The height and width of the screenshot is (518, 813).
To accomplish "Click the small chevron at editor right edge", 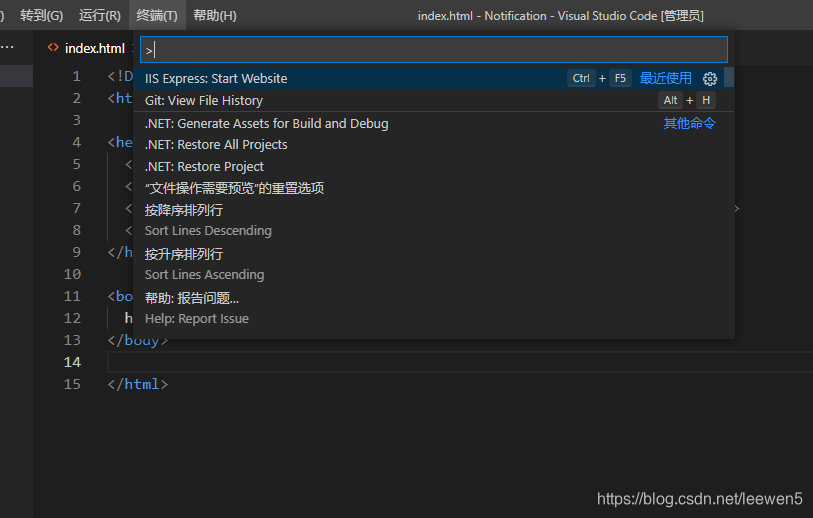I will (x=737, y=208).
